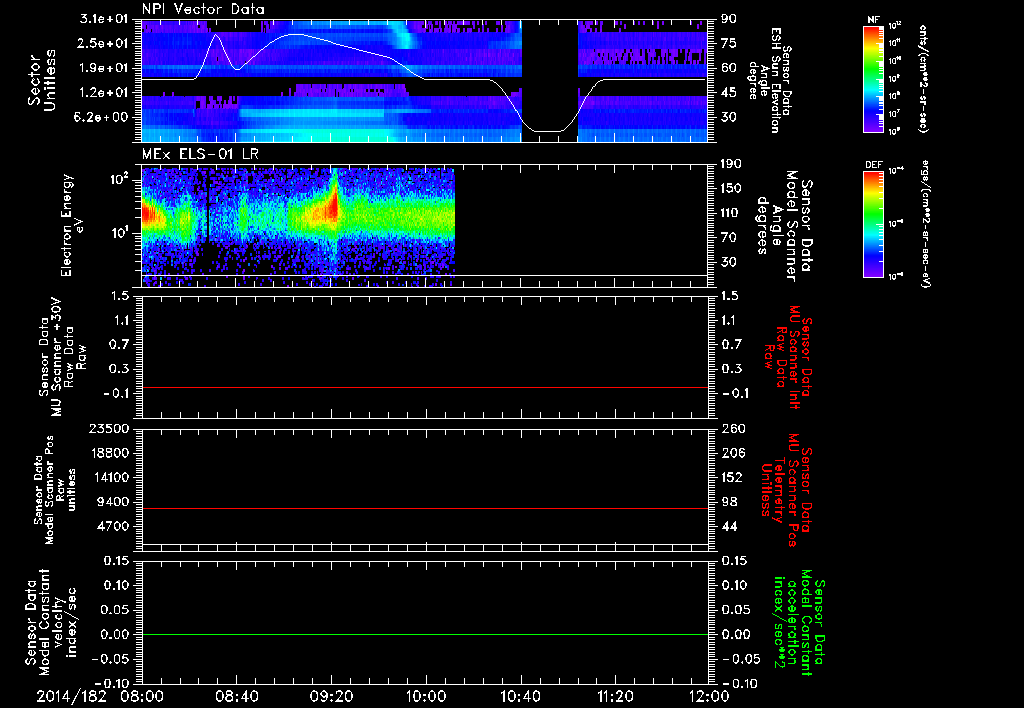1024x708 pixels.
Task: Click the red MU Scanner Pos Telemetry title
Action: pyautogui.click(x=786, y=490)
